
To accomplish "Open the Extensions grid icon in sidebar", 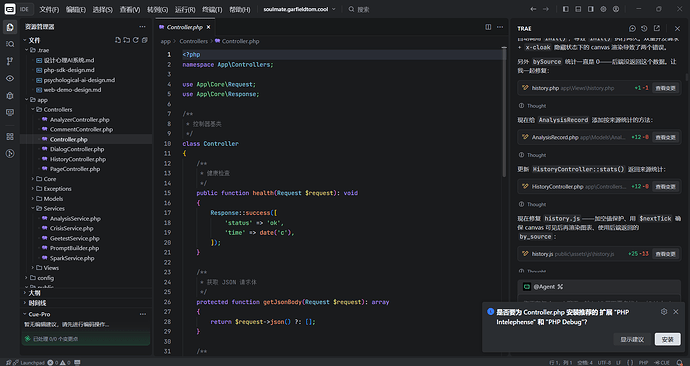I will (x=10, y=136).
